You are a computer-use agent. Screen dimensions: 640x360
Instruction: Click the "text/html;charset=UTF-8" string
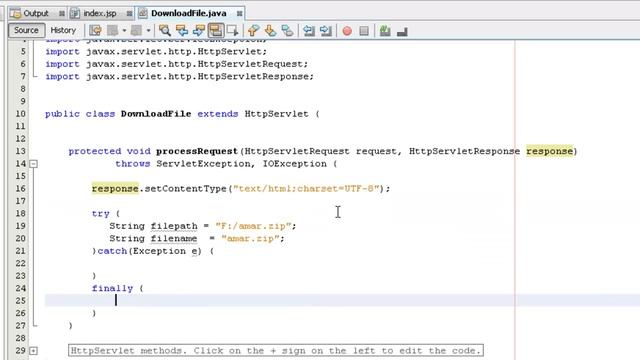point(306,189)
